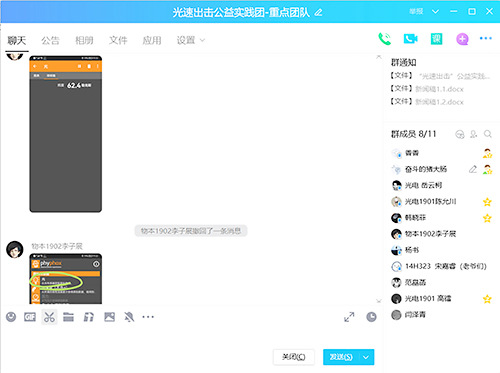Start a group voice call
The height and width of the screenshot is (373, 500).
pyautogui.click(x=385, y=39)
